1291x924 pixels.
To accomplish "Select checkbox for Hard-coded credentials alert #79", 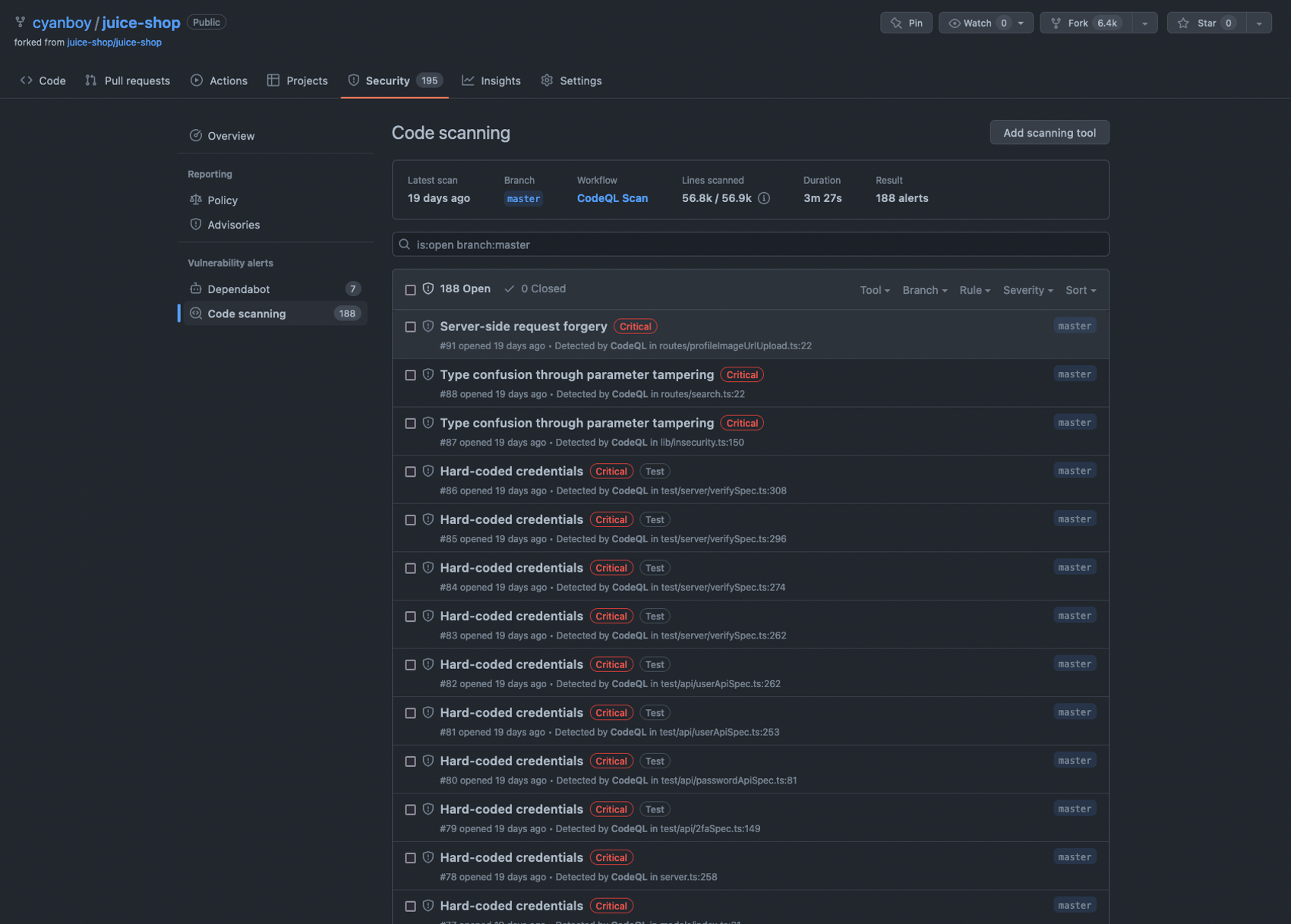I will [410, 810].
